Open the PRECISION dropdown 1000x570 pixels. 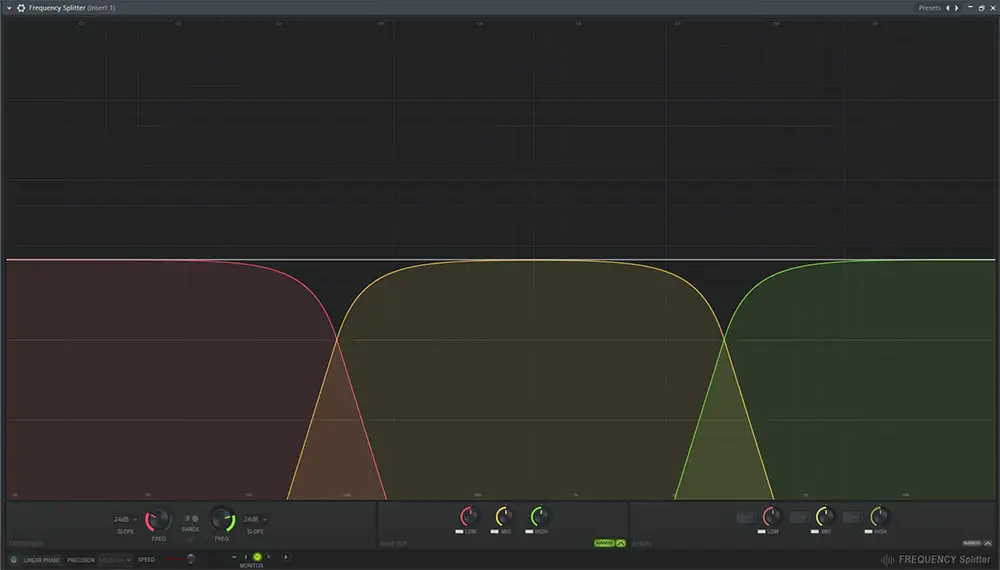coord(115,560)
